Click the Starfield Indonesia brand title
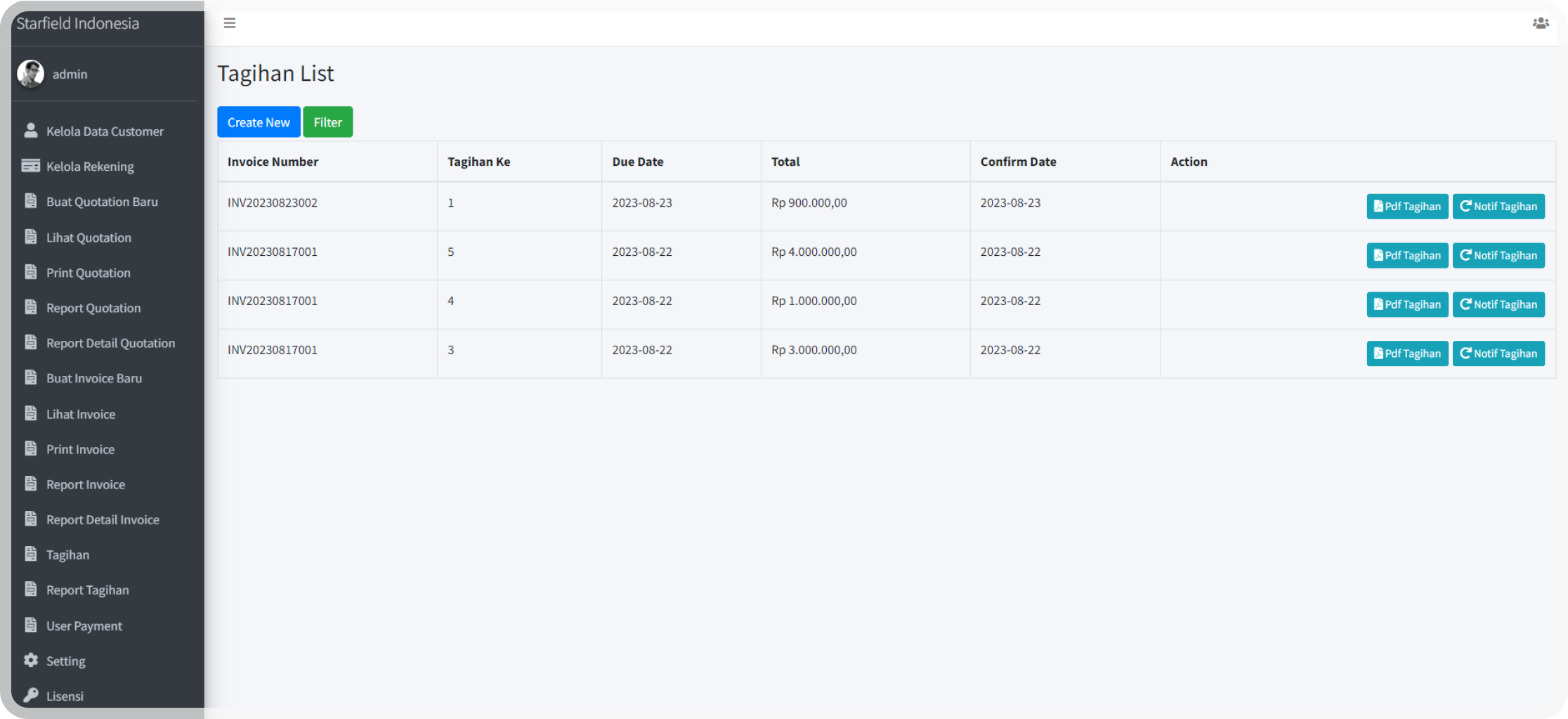 (x=78, y=23)
